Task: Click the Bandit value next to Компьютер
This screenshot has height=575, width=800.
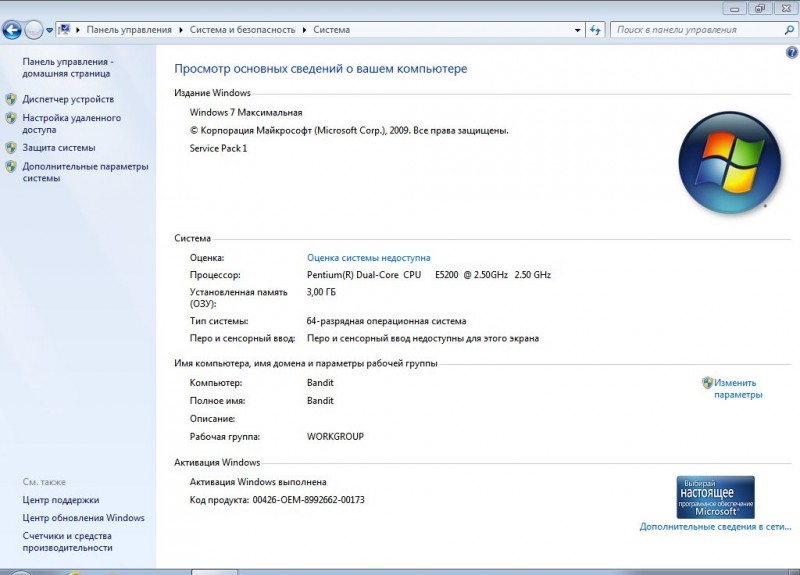Action: [320, 383]
